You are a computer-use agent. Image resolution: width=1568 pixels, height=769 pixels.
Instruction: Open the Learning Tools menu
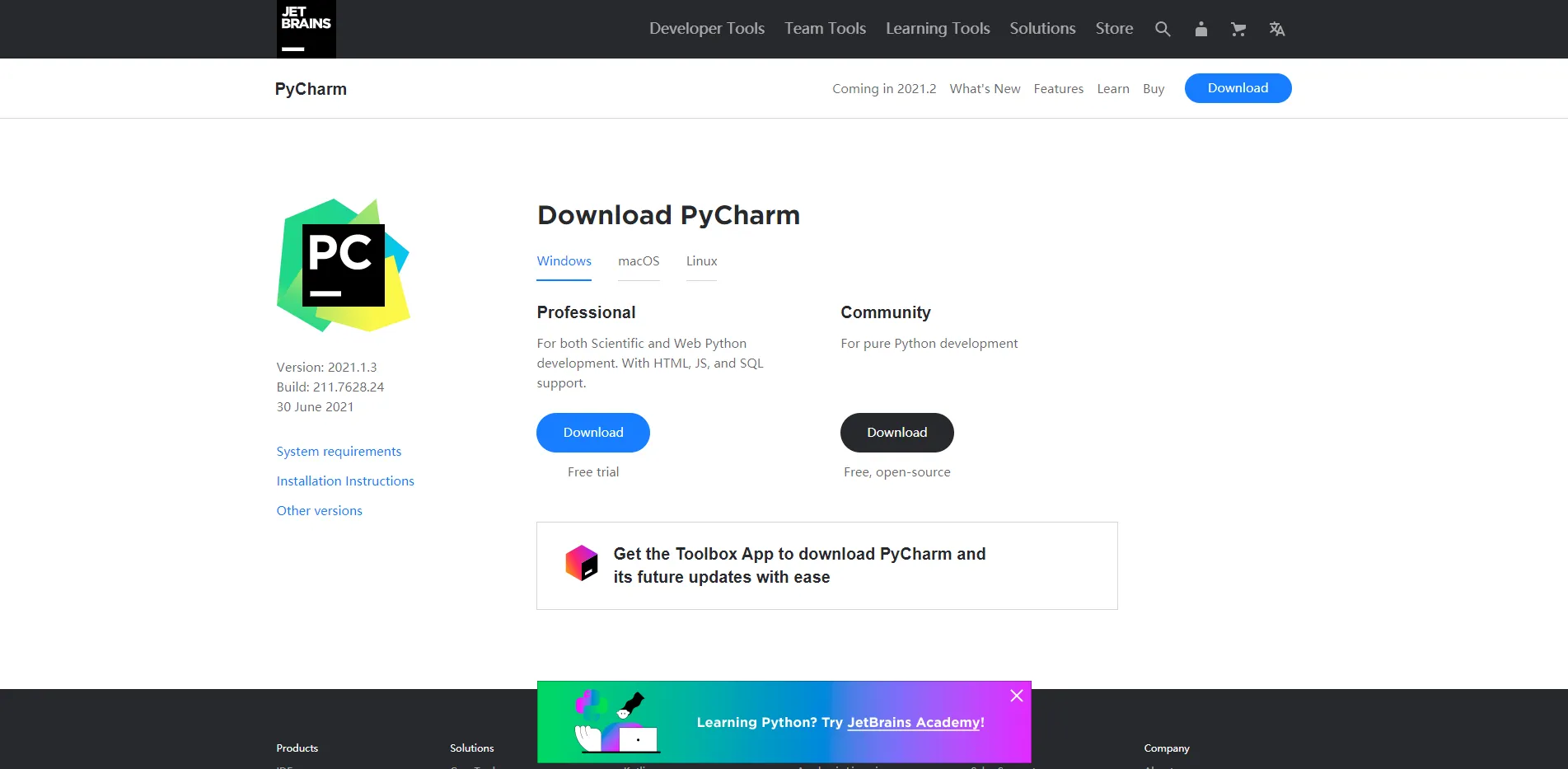click(x=938, y=29)
